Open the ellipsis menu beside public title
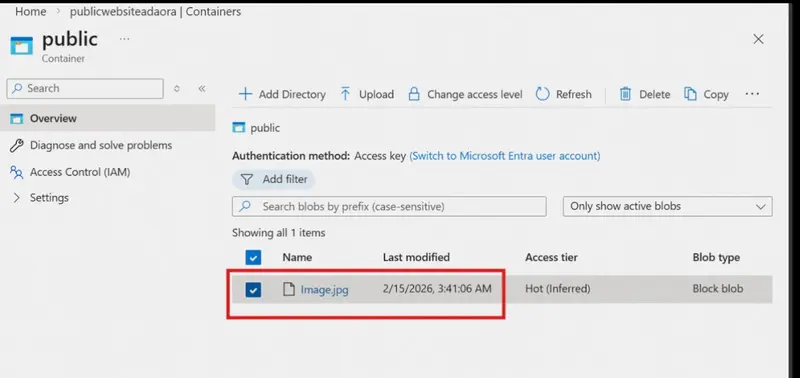 124,39
